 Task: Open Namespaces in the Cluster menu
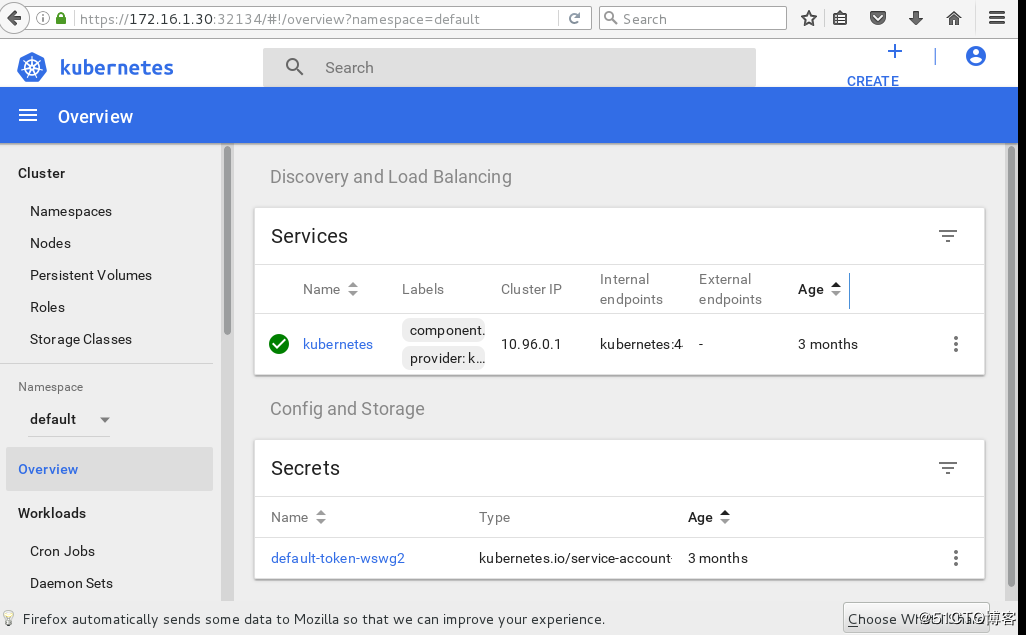point(71,211)
